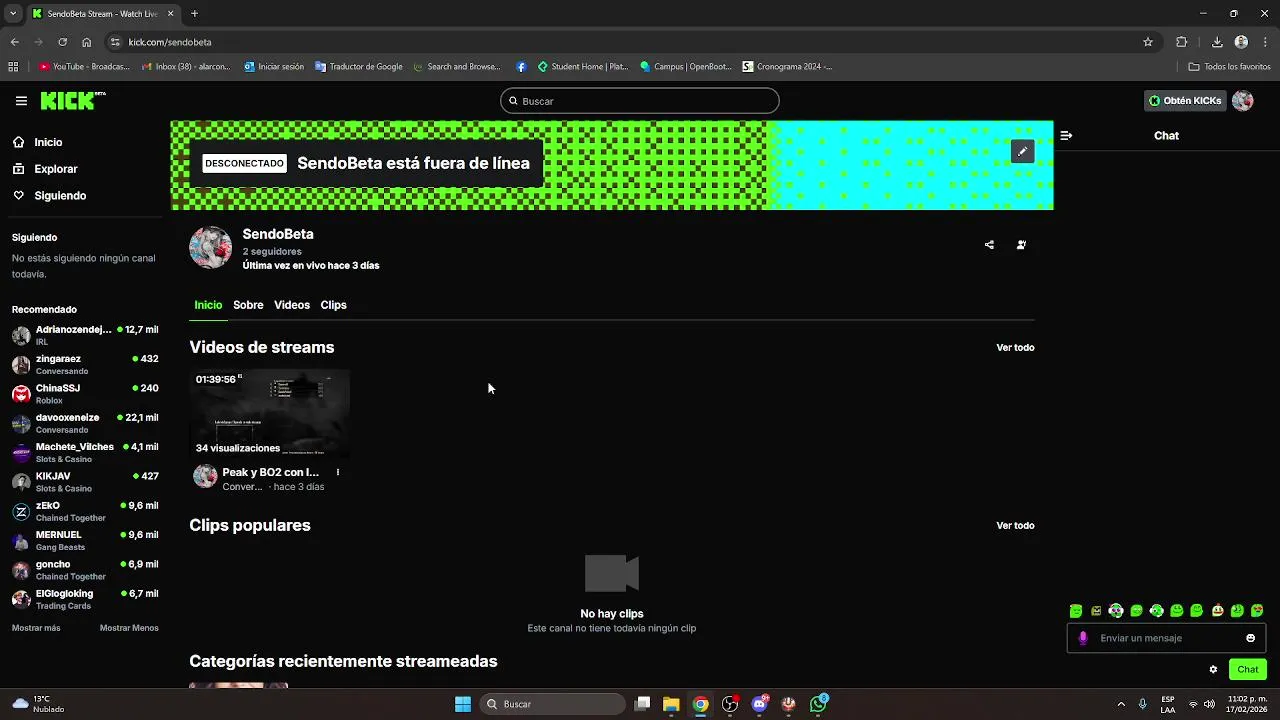The height and width of the screenshot is (720, 1280).
Task: Select the first green emote in chat row
Action: (x=1076, y=610)
